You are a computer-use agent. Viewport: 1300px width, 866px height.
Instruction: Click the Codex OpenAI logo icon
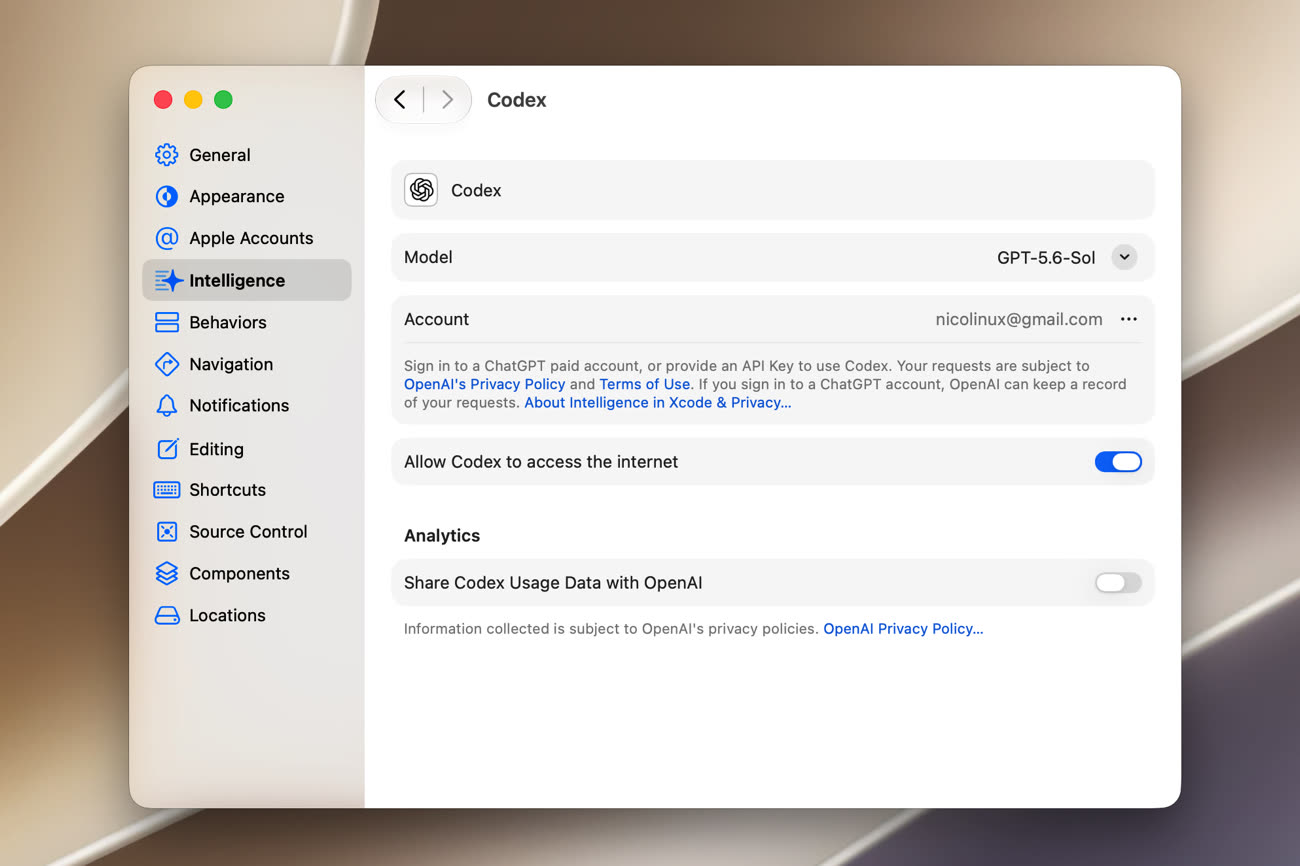[421, 190]
